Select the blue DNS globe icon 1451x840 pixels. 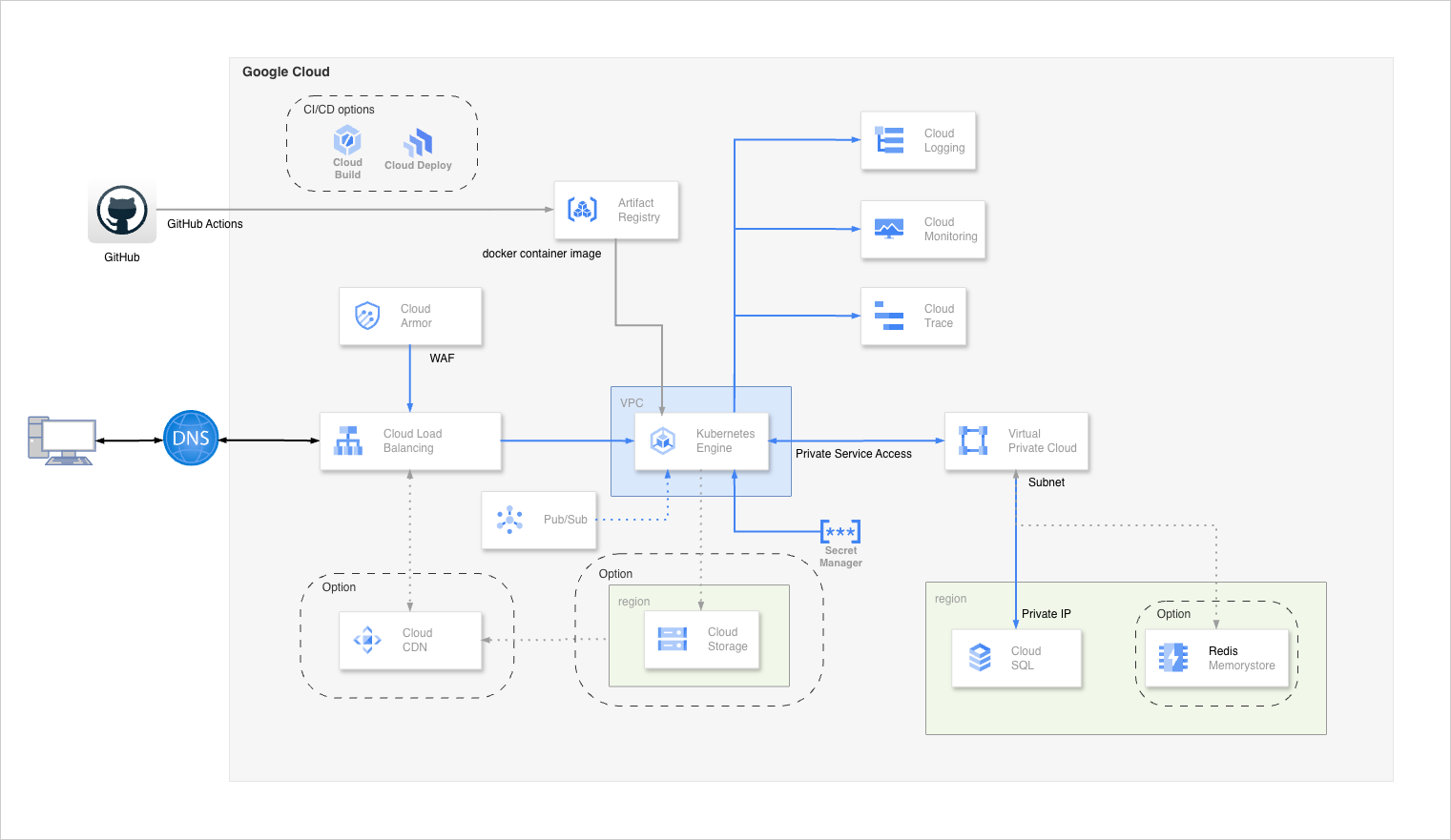click(x=191, y=439)
